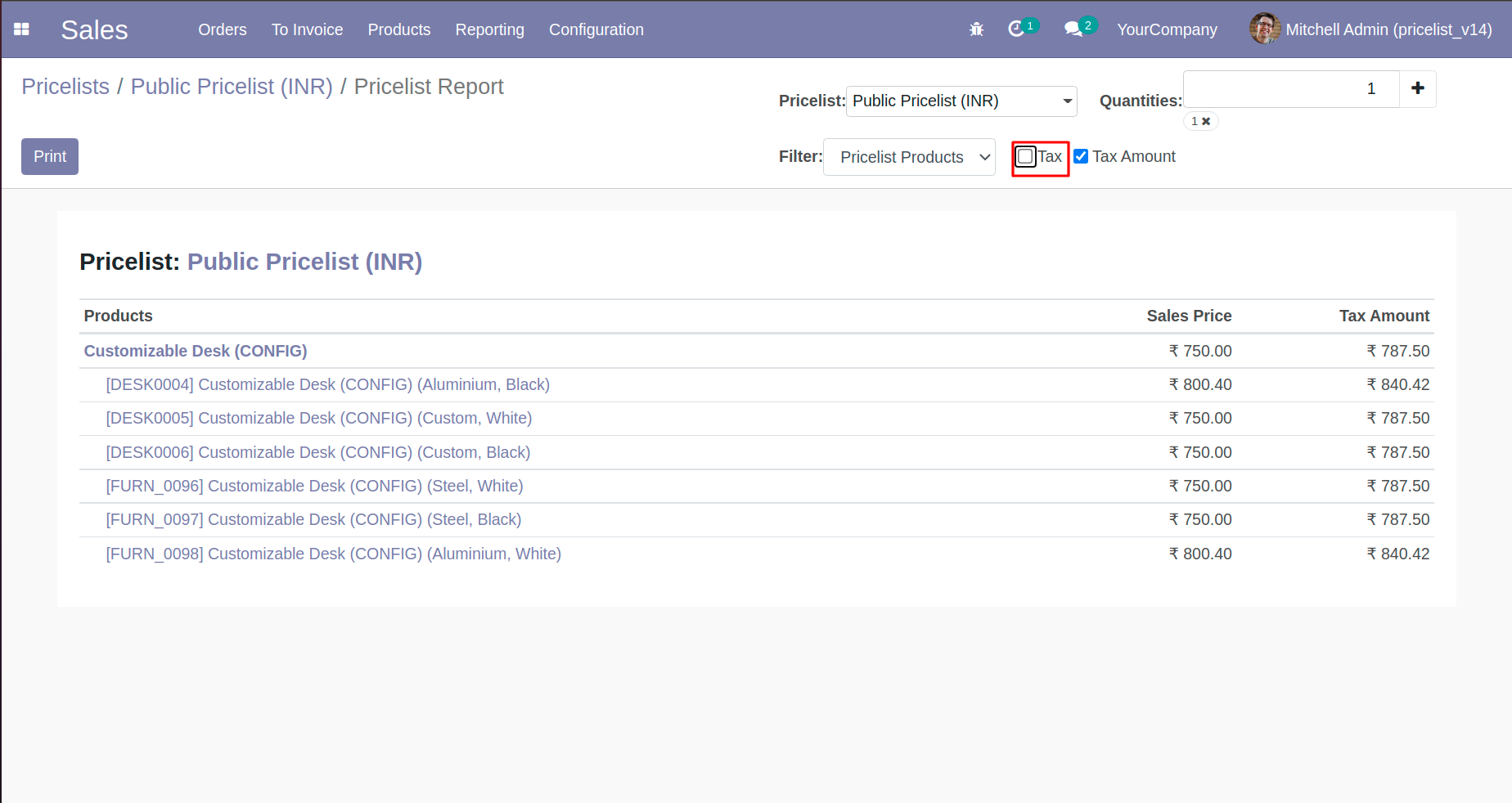Screen dimensions: 1512x803
Task: Remove the quantity 1 tag
Action: click(x=1206, y=121)
